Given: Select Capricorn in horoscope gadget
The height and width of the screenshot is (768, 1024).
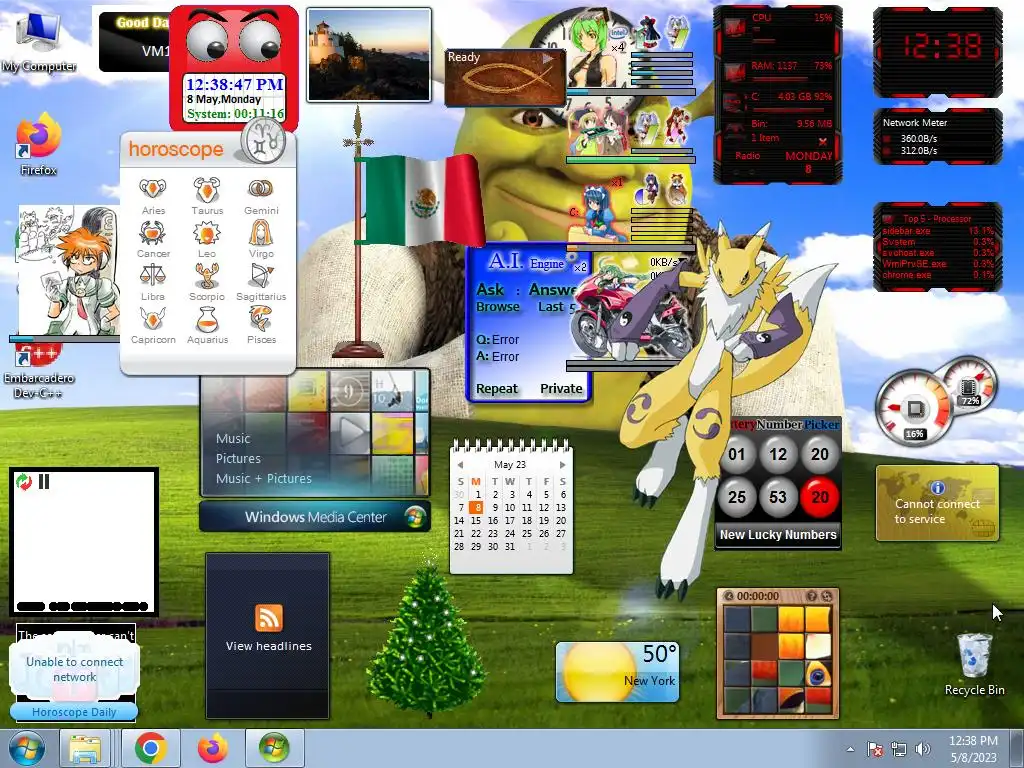Looking at the screenshot, I should pos(153,326).
